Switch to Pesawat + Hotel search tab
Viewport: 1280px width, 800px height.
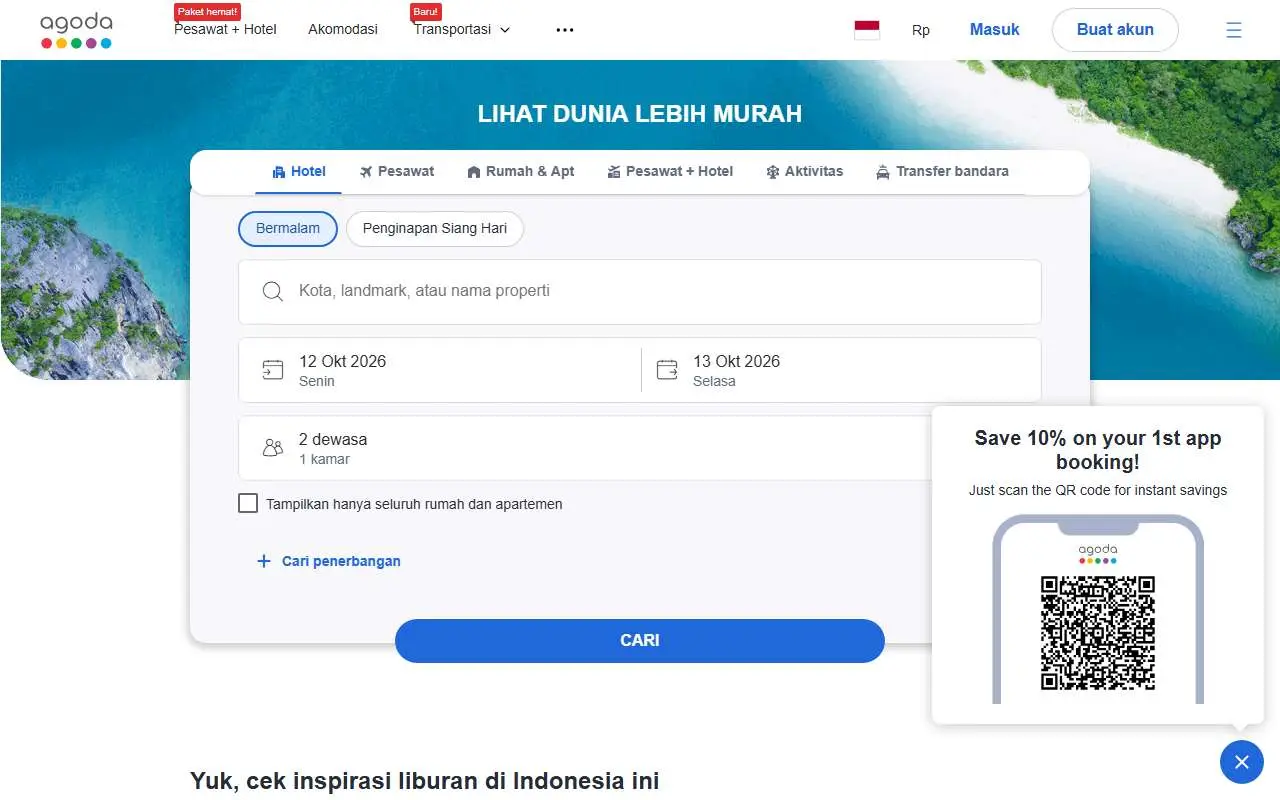click(x=670, y=171)
